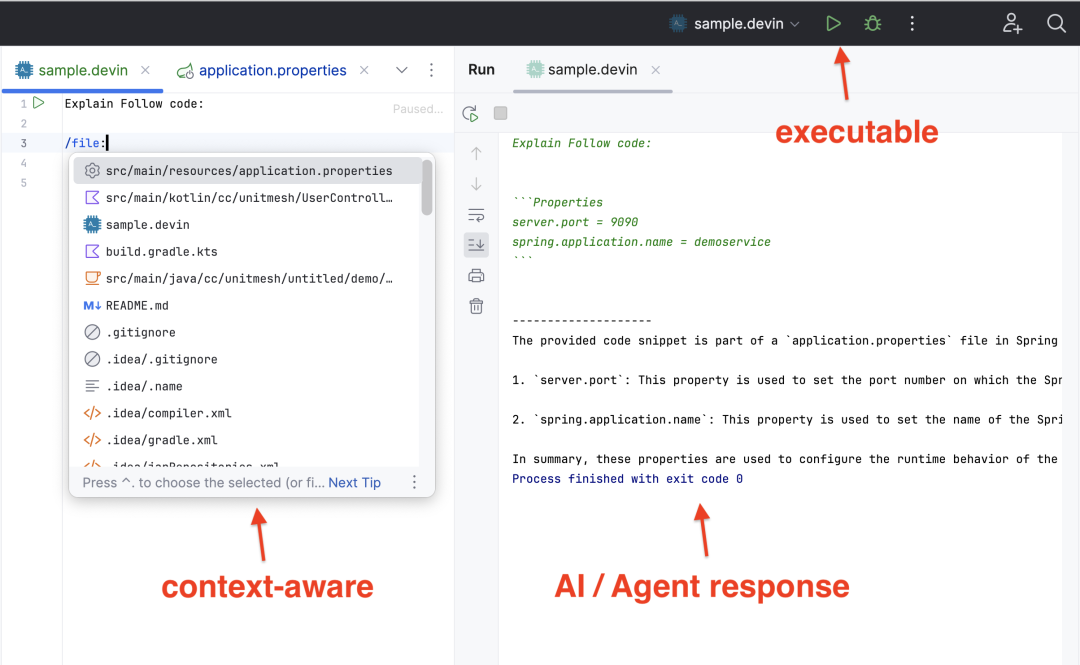Image resolution: width=1080 pixels, height=665 pixels.
Task: Click the completion popup scrollbar
Action: pos(427,187)
